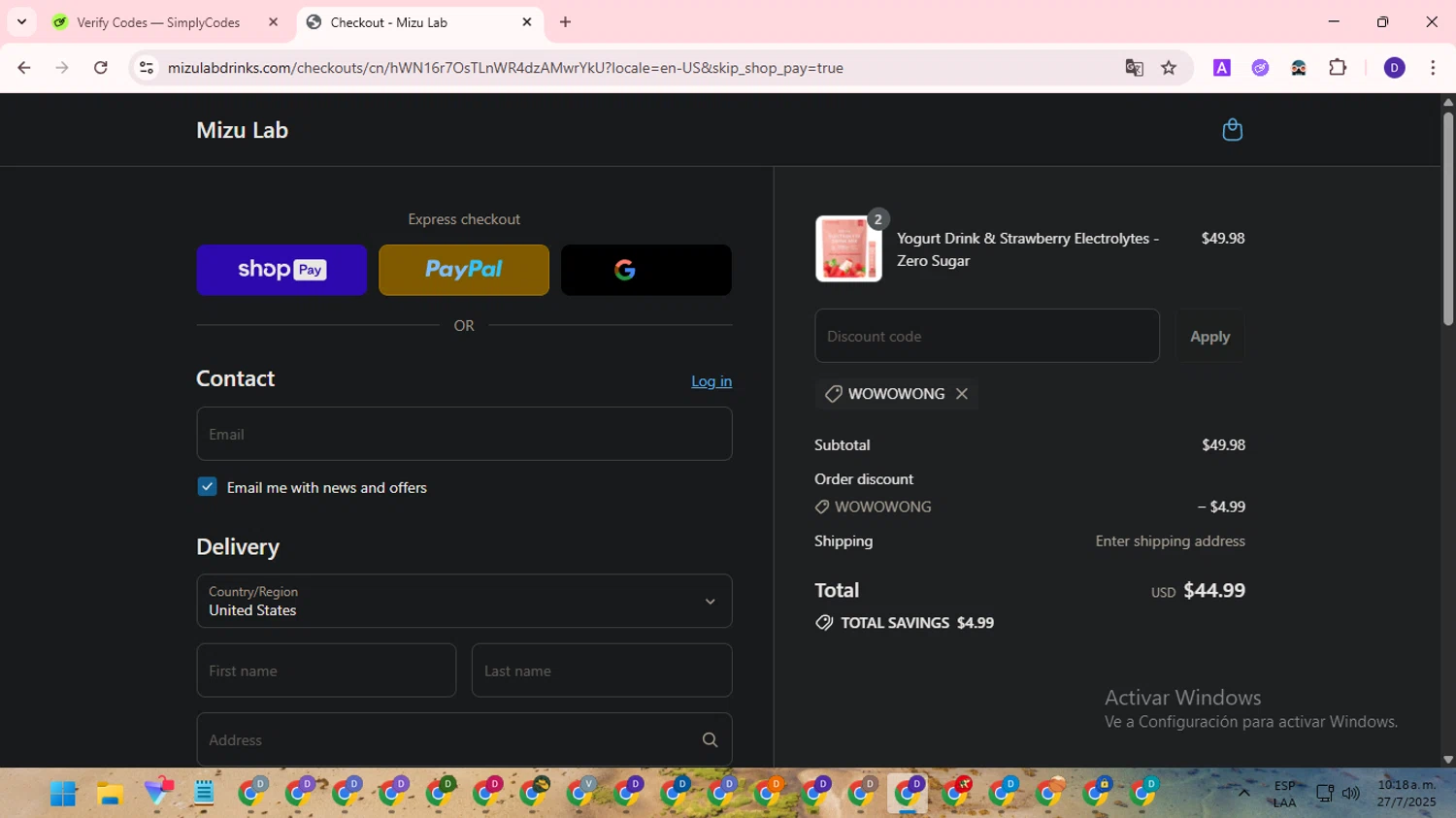The image size is (1456, 818).
Task: Open the browser extensions puzzle icon
Action: click(x=1338, y=68)
